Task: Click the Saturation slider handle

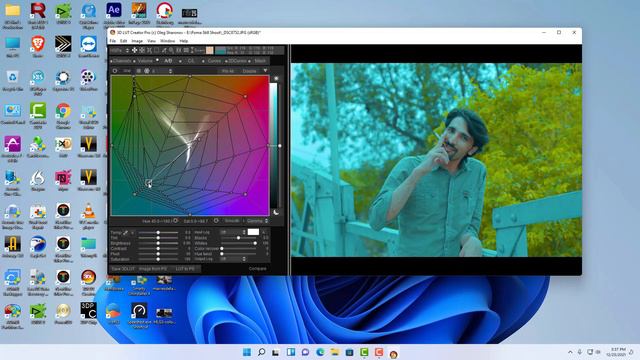Action: pos(158,259)
